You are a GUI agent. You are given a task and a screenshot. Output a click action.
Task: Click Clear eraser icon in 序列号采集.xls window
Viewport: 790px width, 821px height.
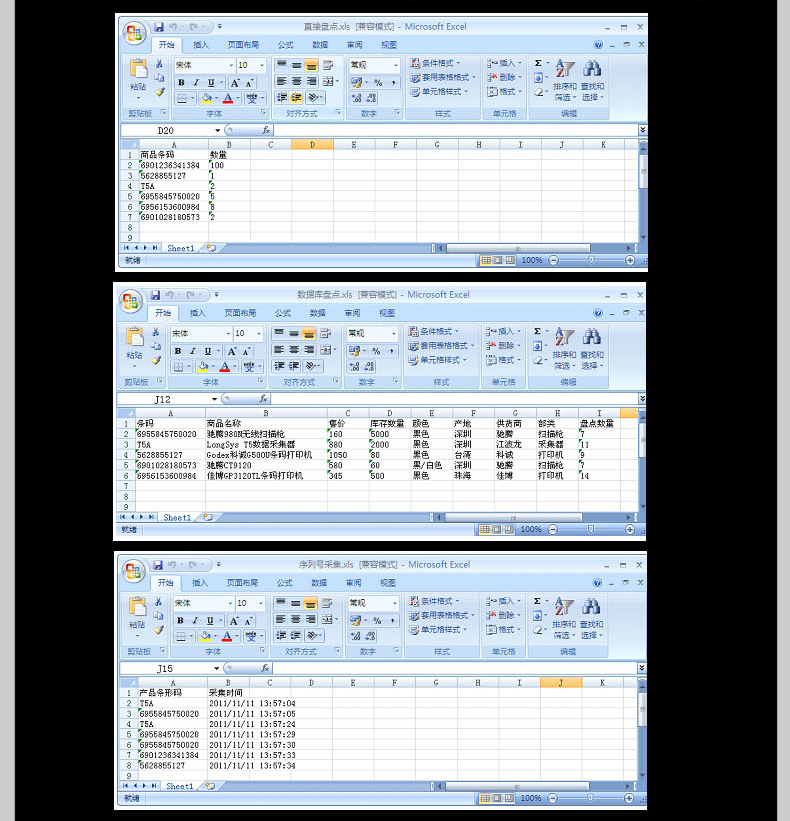[x=539, y=630]
